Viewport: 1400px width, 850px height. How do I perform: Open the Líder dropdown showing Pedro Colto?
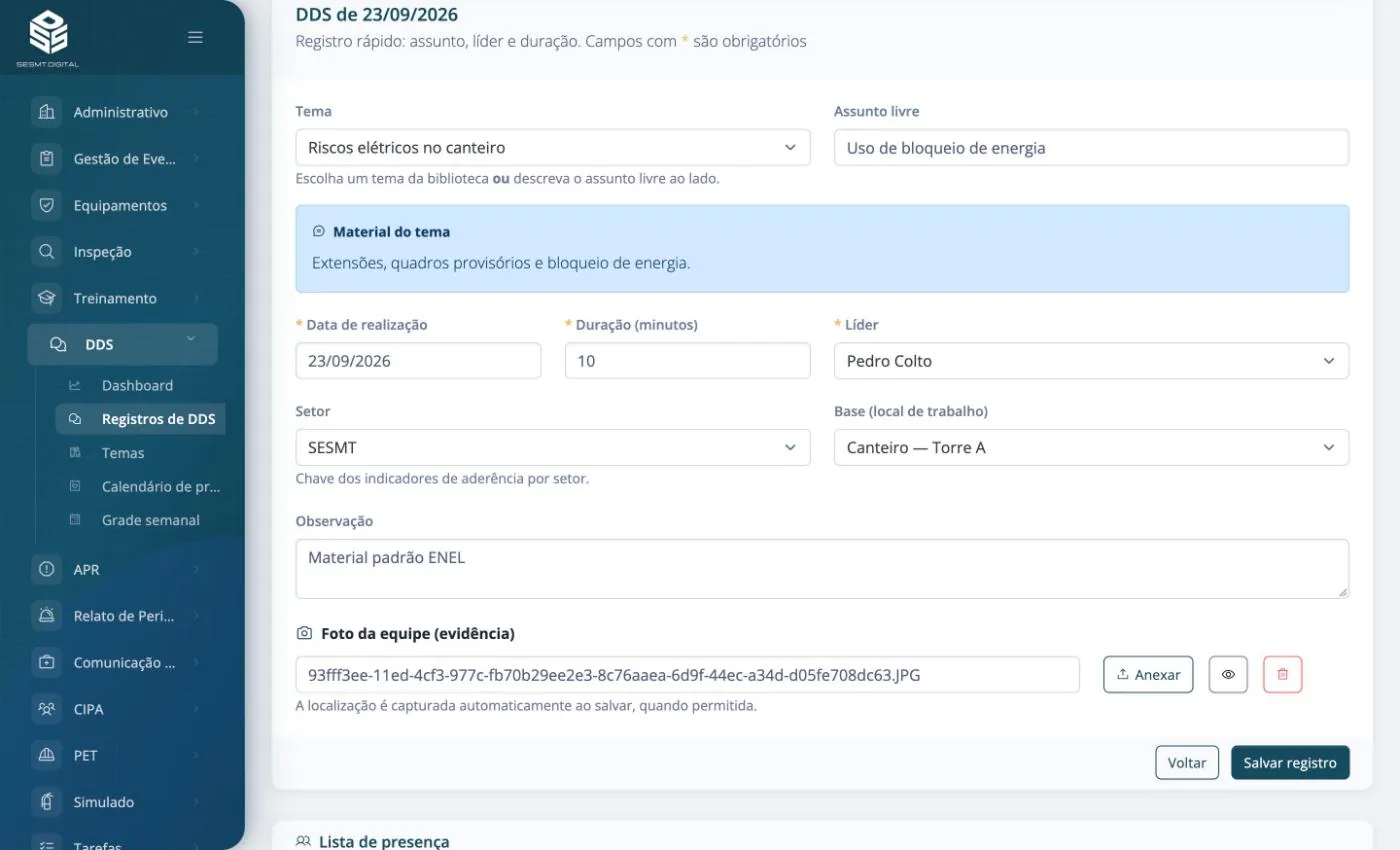pos(1091,361)
